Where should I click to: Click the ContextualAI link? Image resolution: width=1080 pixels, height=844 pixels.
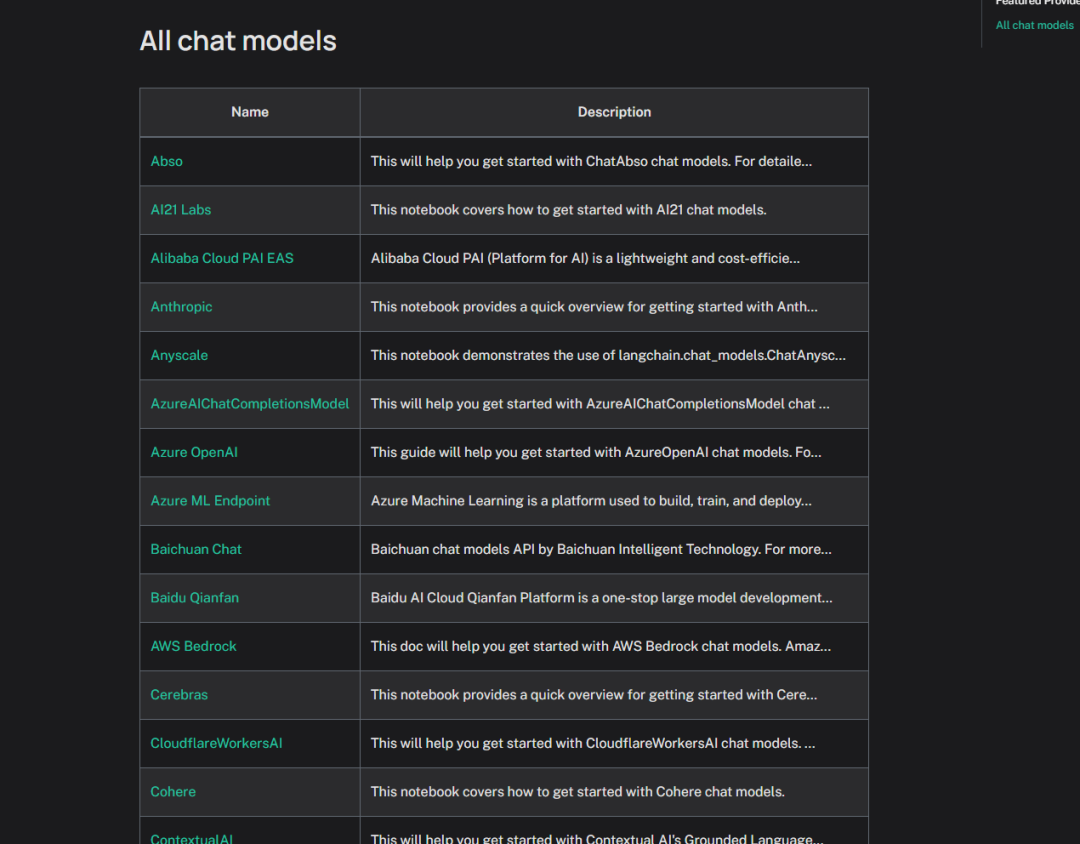point(192,838)
